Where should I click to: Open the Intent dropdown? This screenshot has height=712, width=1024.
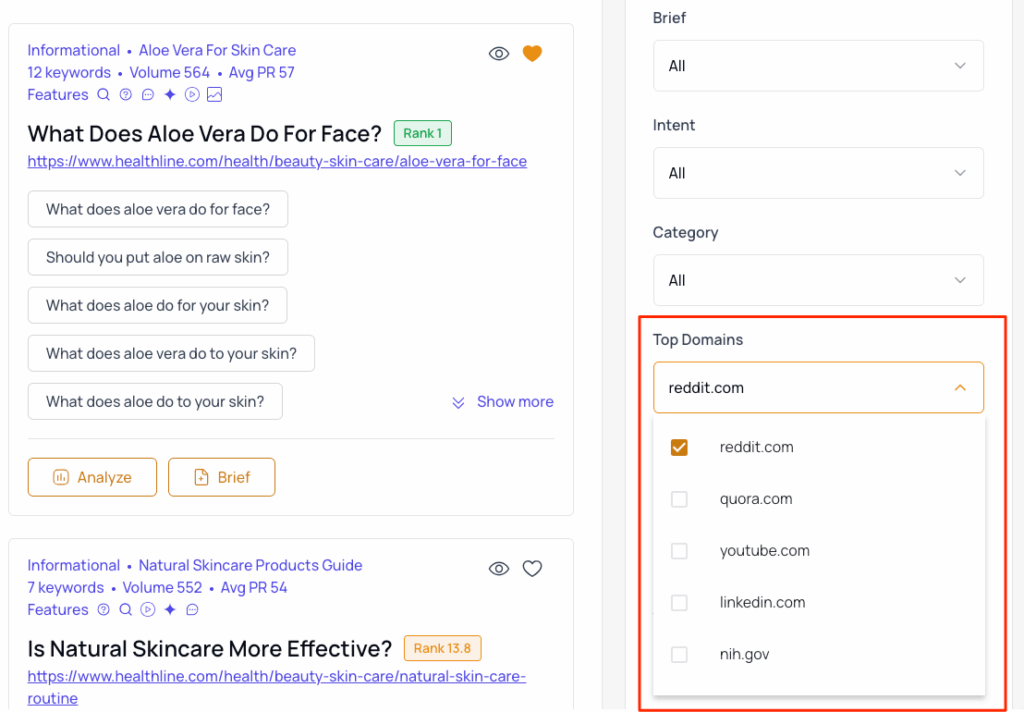(x=818, y=173)
